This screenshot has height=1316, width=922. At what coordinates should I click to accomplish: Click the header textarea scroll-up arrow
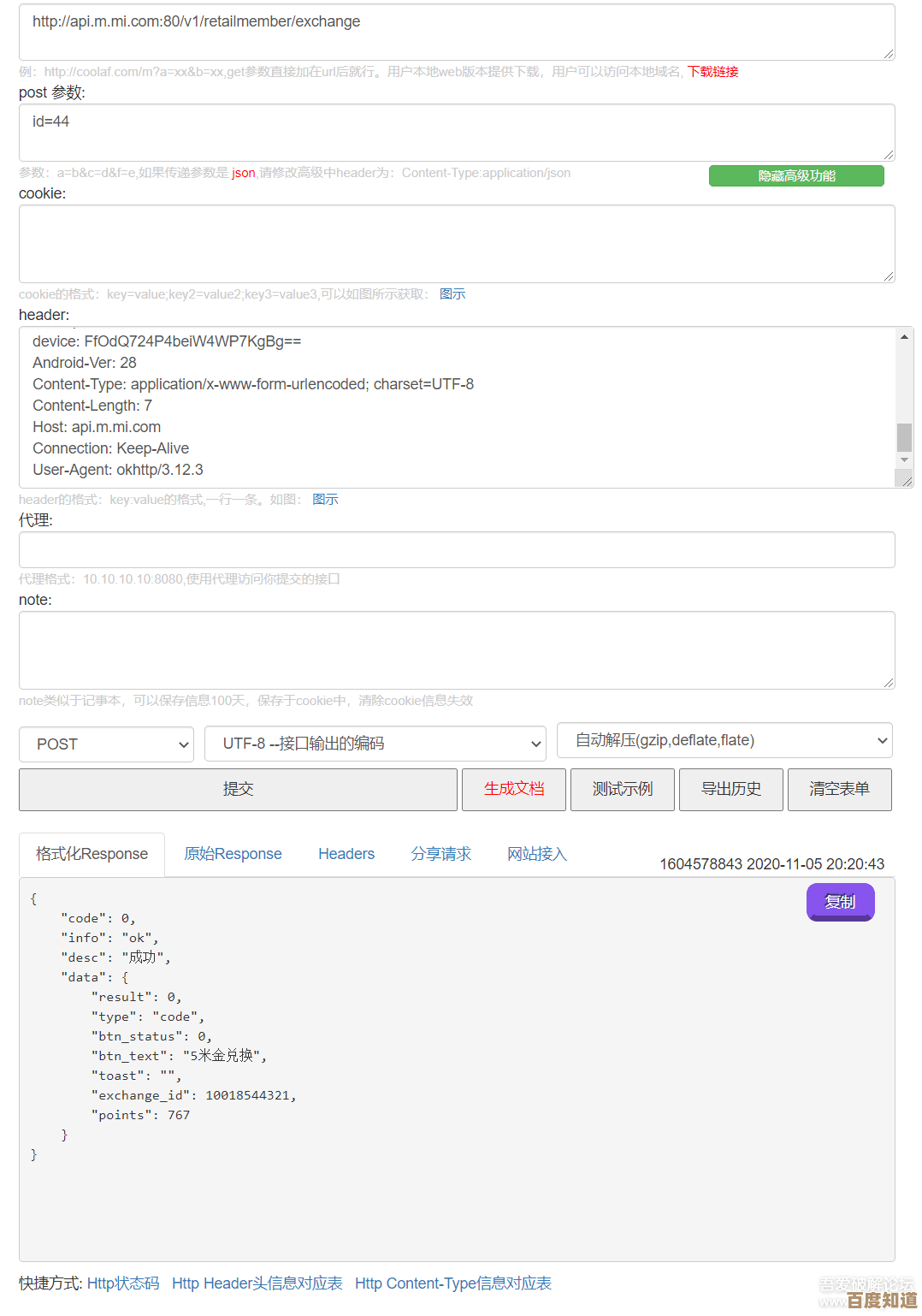point(904,337)
